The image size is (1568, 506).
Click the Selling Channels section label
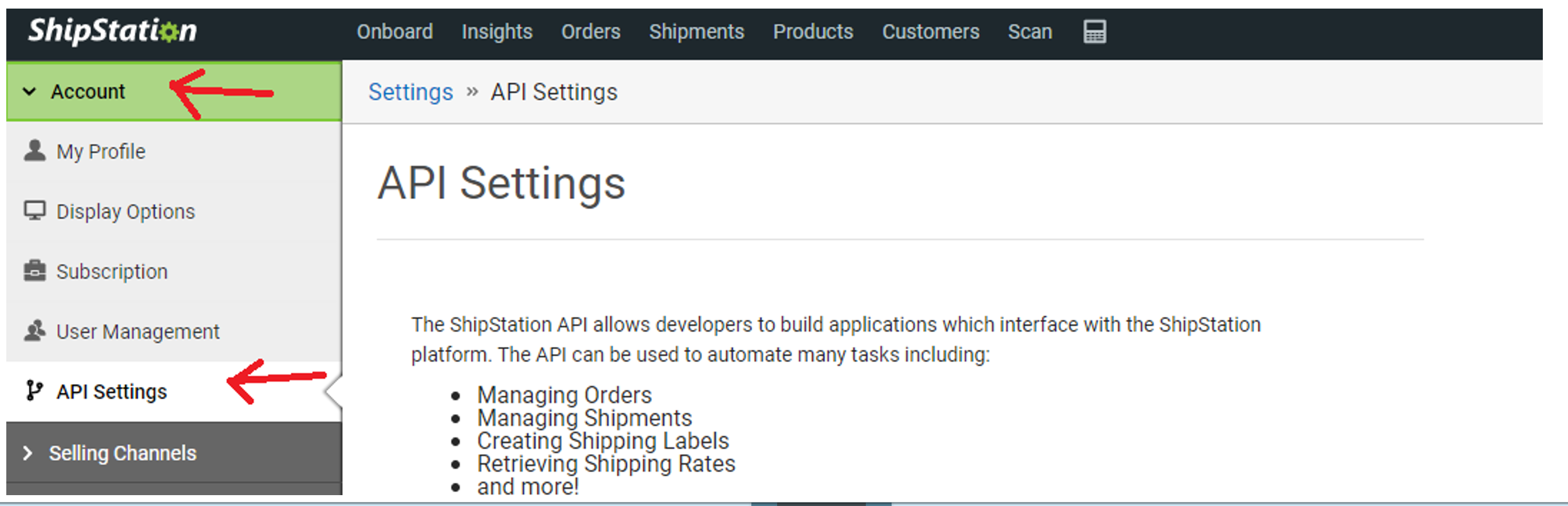tap(122, 454)
